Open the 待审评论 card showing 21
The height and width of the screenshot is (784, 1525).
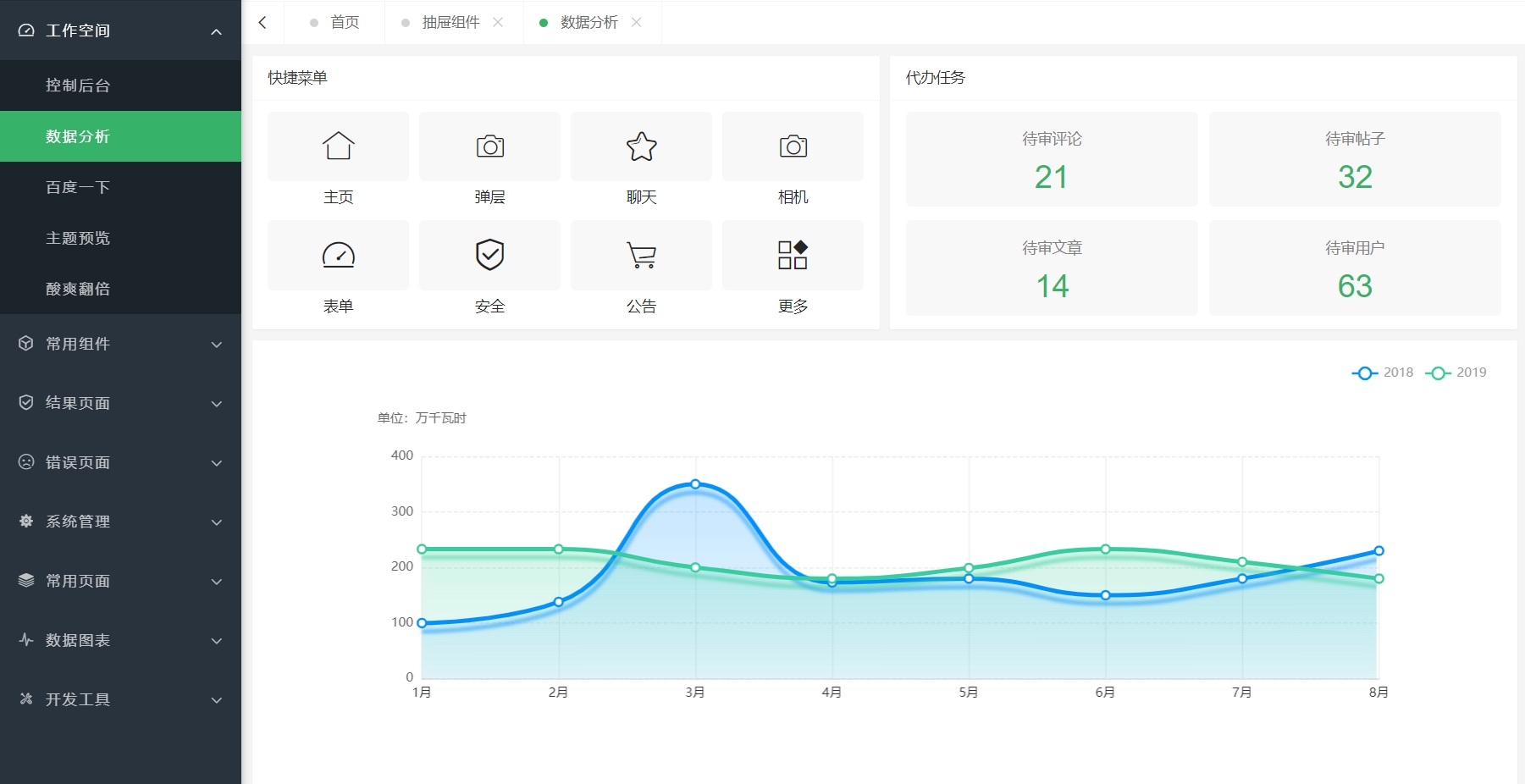coord(1052,159)
